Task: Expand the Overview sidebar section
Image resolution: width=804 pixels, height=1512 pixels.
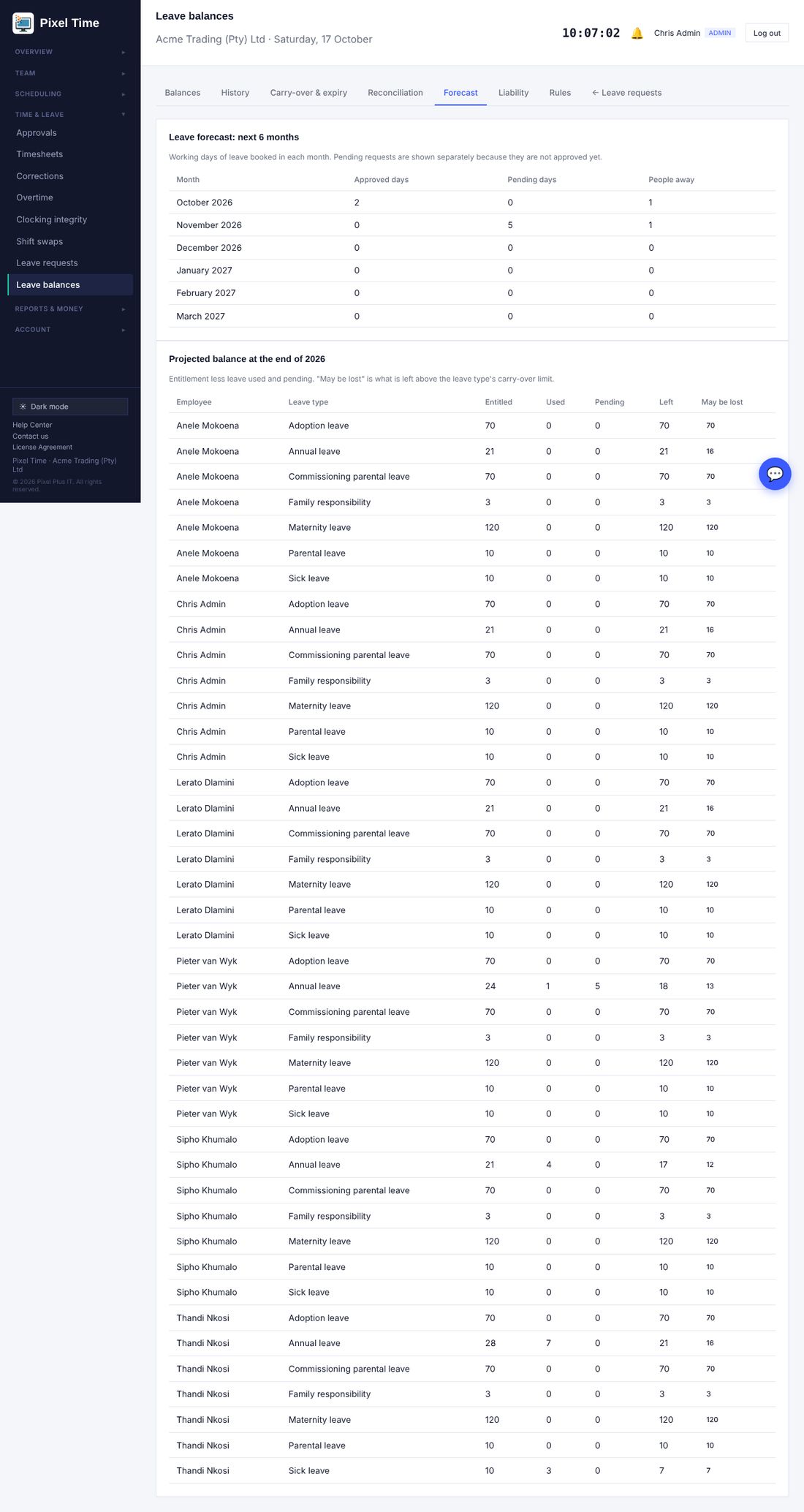Action: [x=70, y=52]
